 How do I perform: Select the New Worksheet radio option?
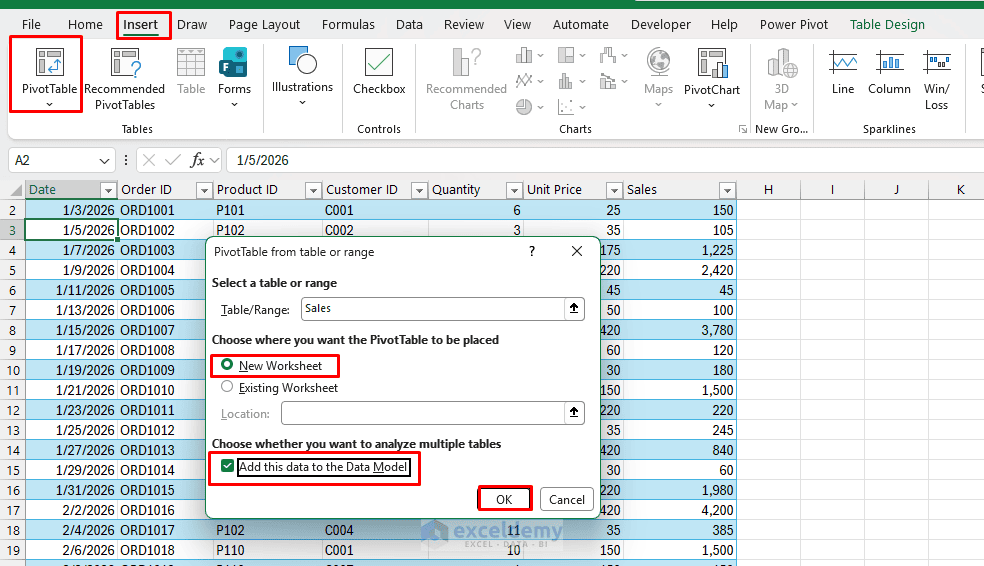(227, 365)
